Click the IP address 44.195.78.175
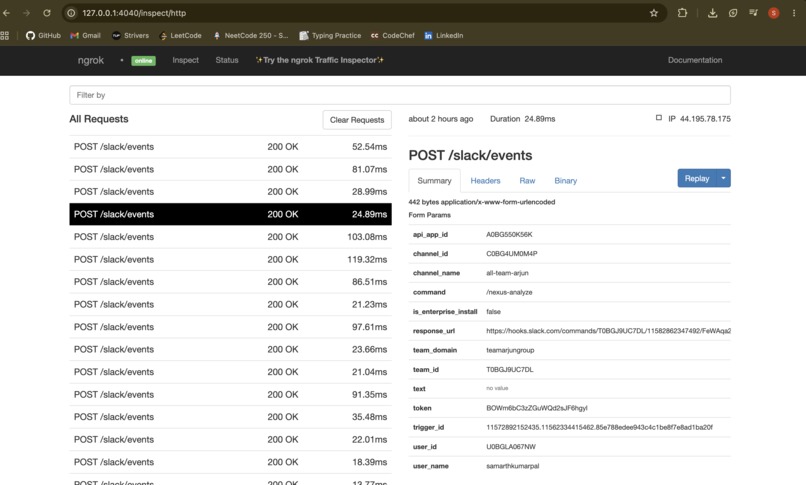Screen dimensions: 806x485 pyautogui.click(x=705, y=119)
